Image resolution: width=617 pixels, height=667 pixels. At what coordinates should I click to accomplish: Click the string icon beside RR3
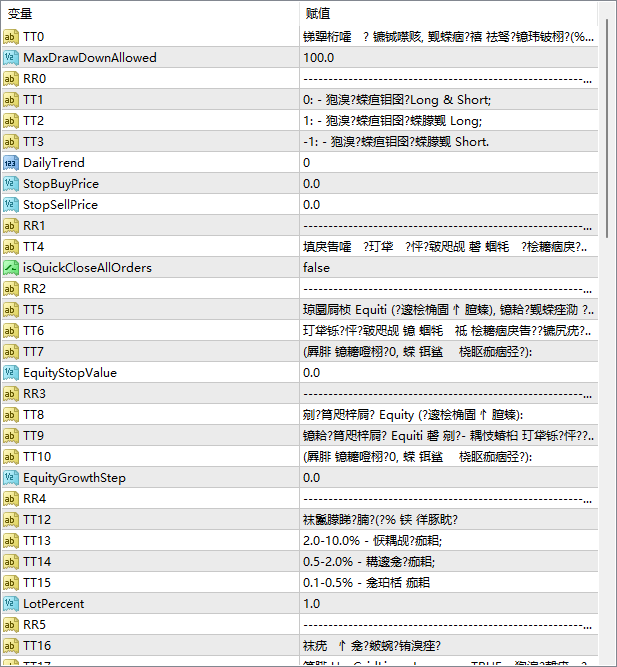coord(11,394)
